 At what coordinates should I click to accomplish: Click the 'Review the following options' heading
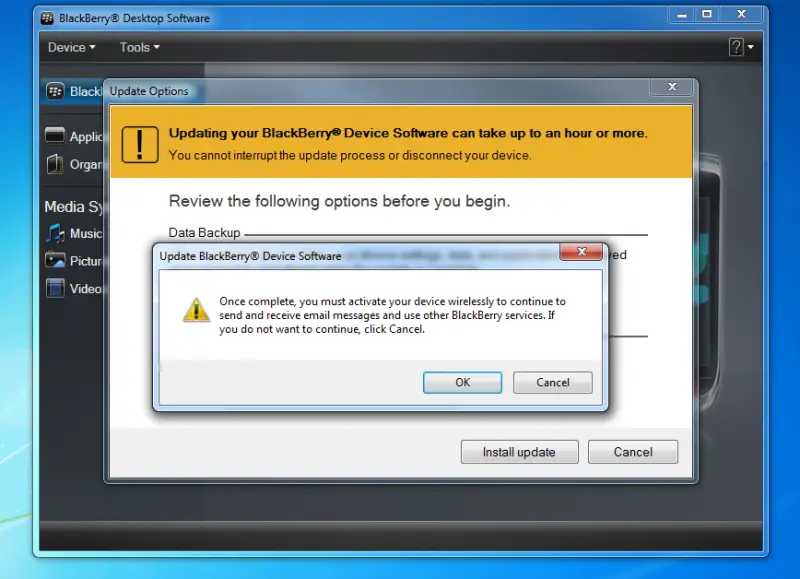(339, 201)
